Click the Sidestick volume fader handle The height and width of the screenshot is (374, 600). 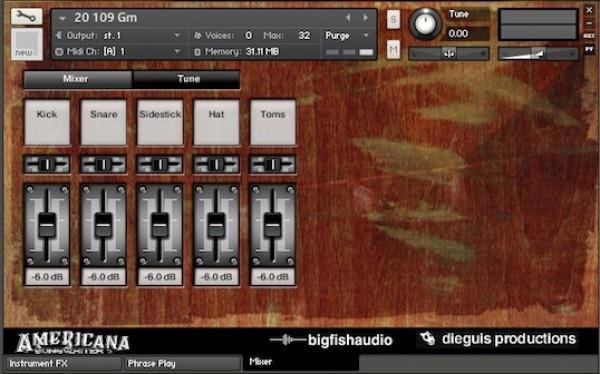tap(160, 225)
